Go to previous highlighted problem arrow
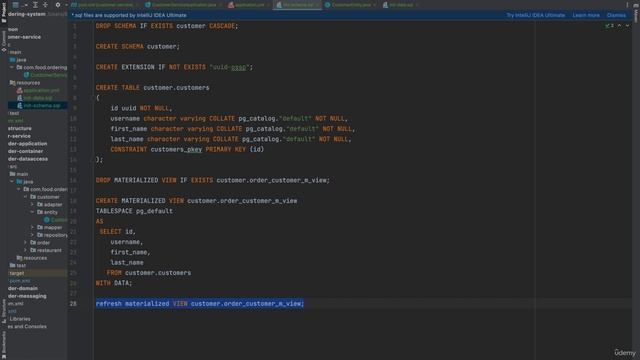Screen dimensions: 640x360 pyautogui.click(x=620, y=26)
